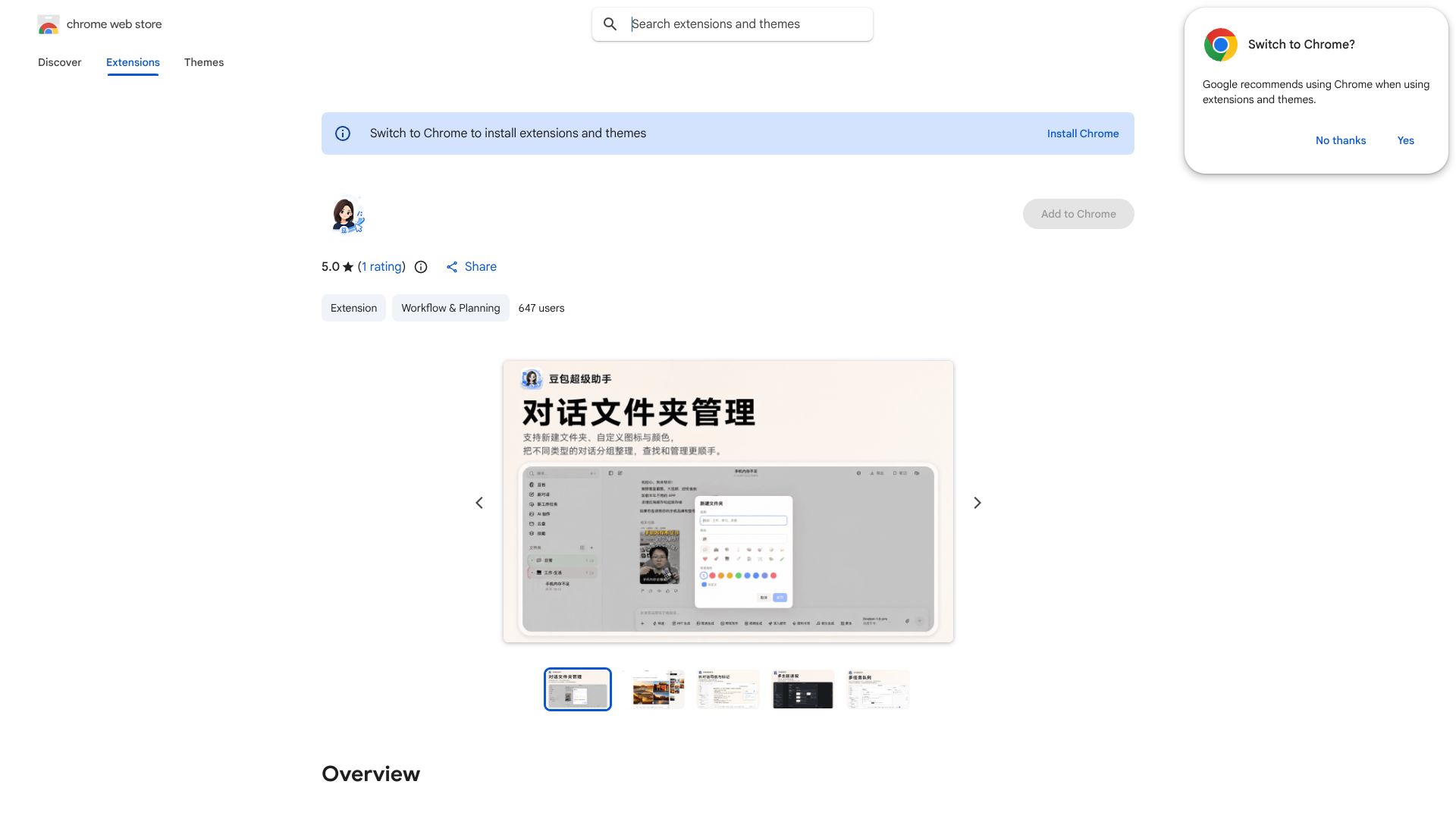Click the chrome web store title

pyautogui.click(x=115, y=24)
